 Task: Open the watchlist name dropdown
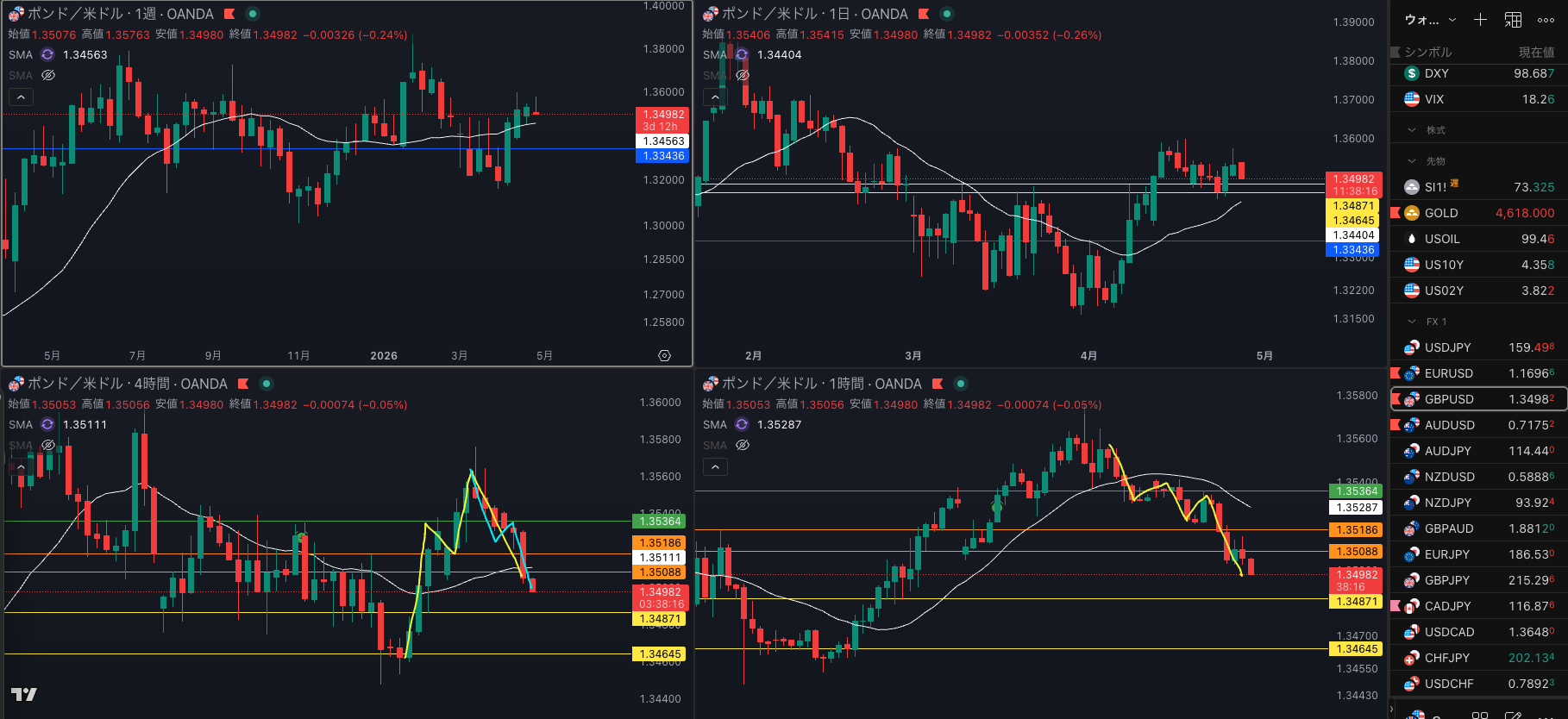[x=1430, y=20]
